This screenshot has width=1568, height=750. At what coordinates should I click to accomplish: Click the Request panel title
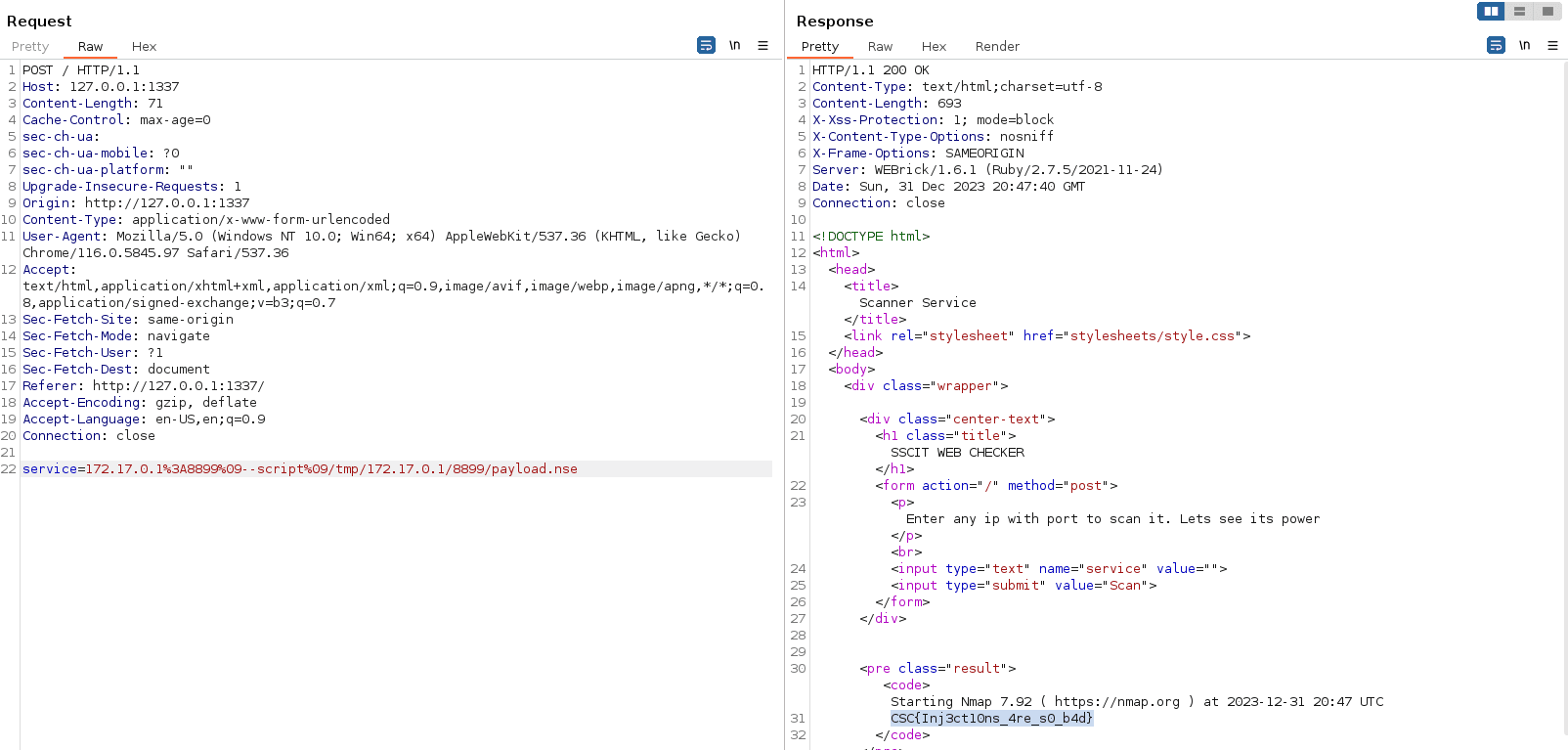39,21
